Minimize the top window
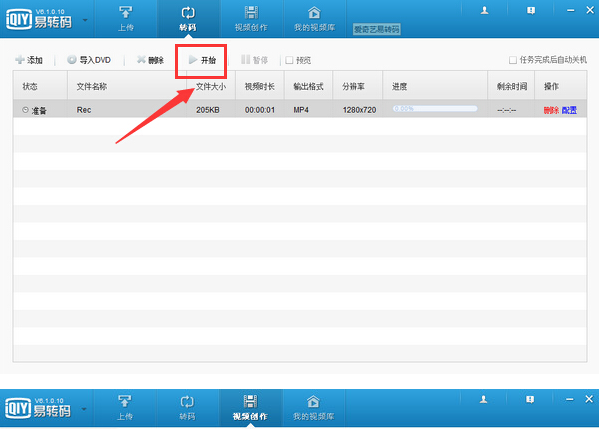600x429 pixels. (570, 10)
